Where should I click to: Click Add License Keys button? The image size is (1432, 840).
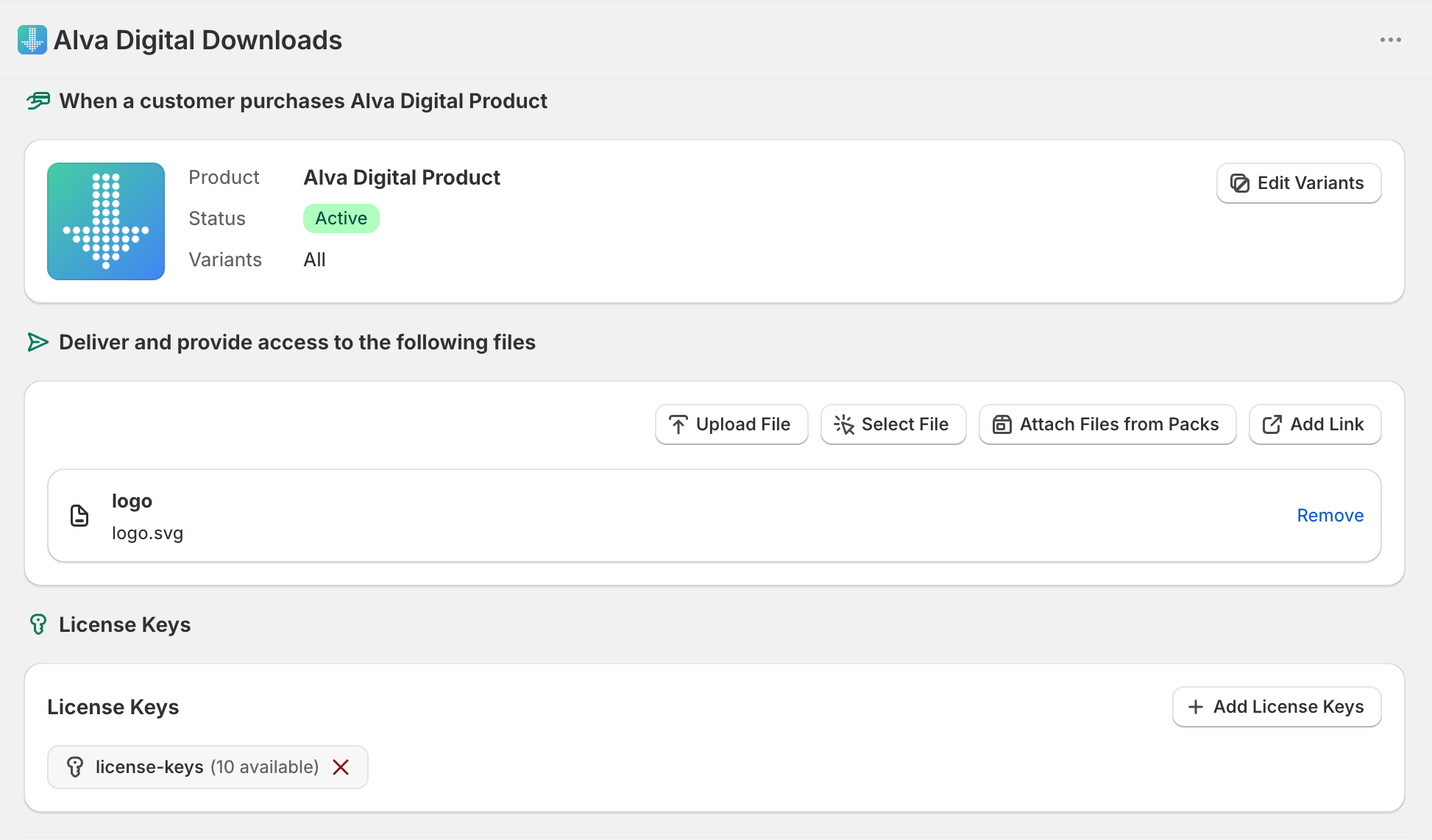tap(1277, 707)
